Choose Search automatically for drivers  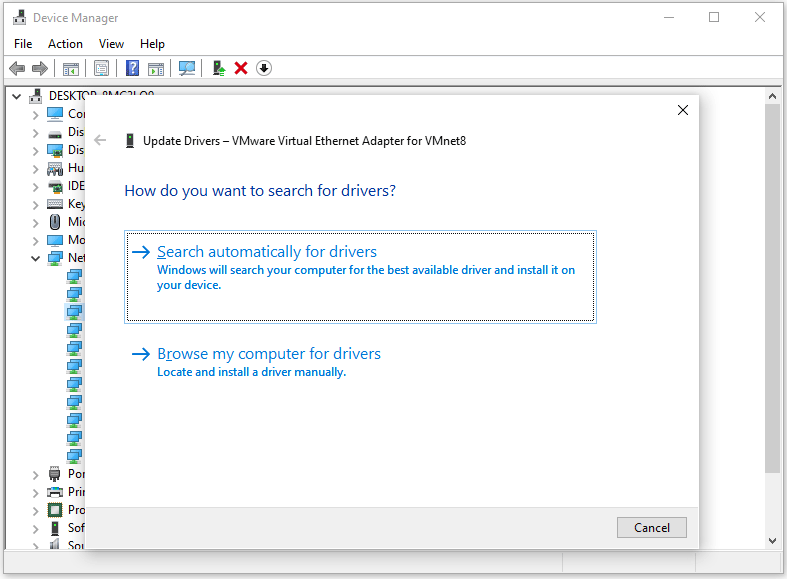tap(266, 252)
